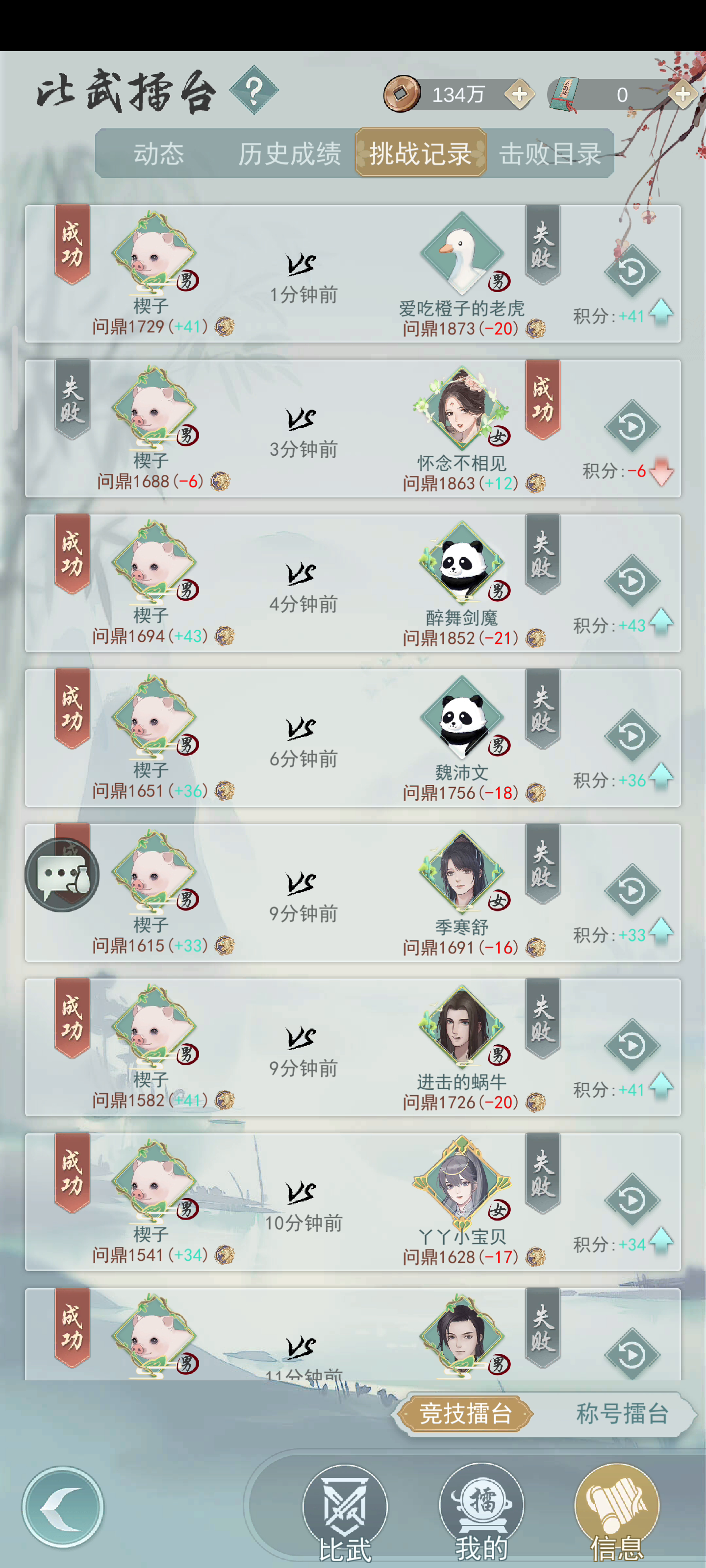Go back with the arrow button
The height and width of the screenshot is (1568, 706).
63,1507
